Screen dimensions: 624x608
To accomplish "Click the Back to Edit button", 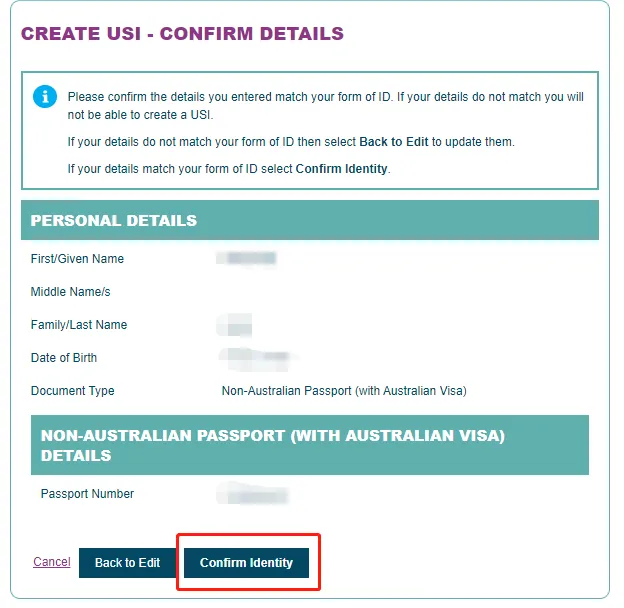I will (x=127, y=563).
